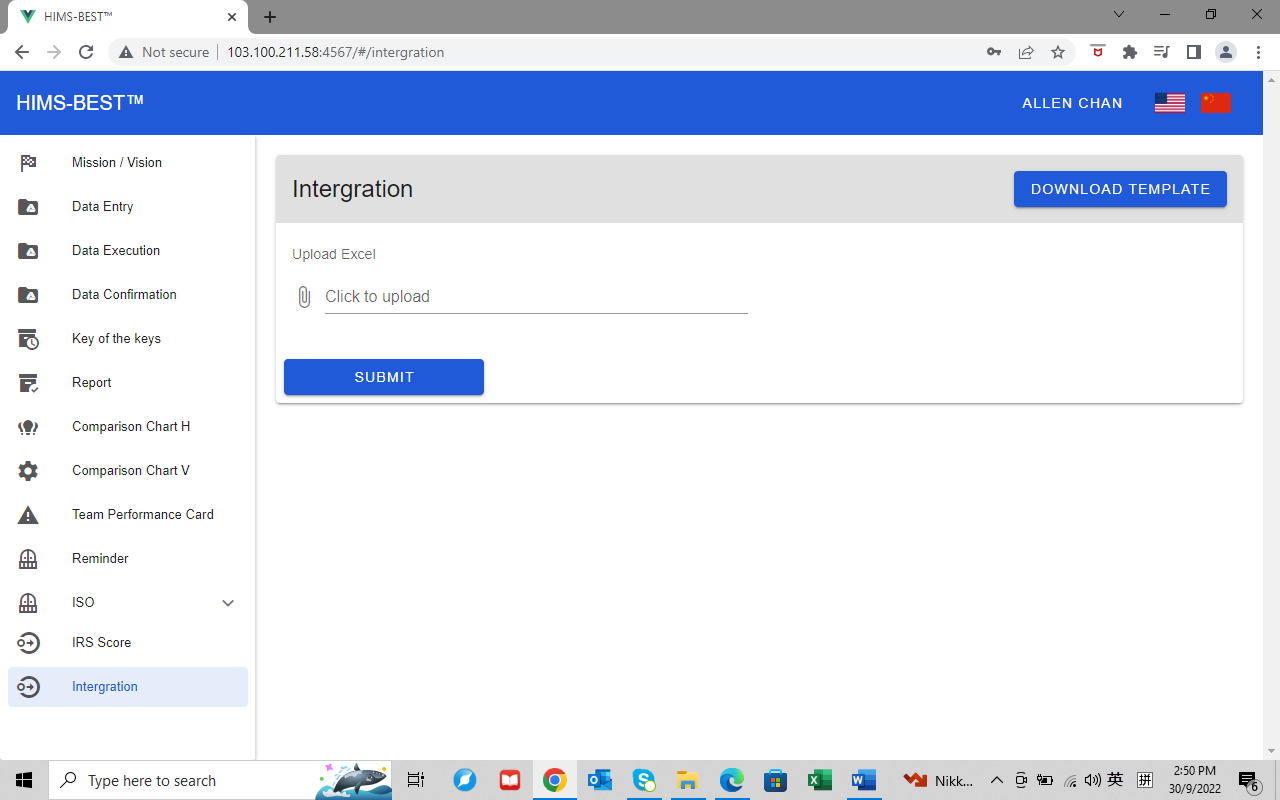The image size is (1280, 800).
Task: Click the Team Performance Card warning icon
Action: tap(28, 515)
